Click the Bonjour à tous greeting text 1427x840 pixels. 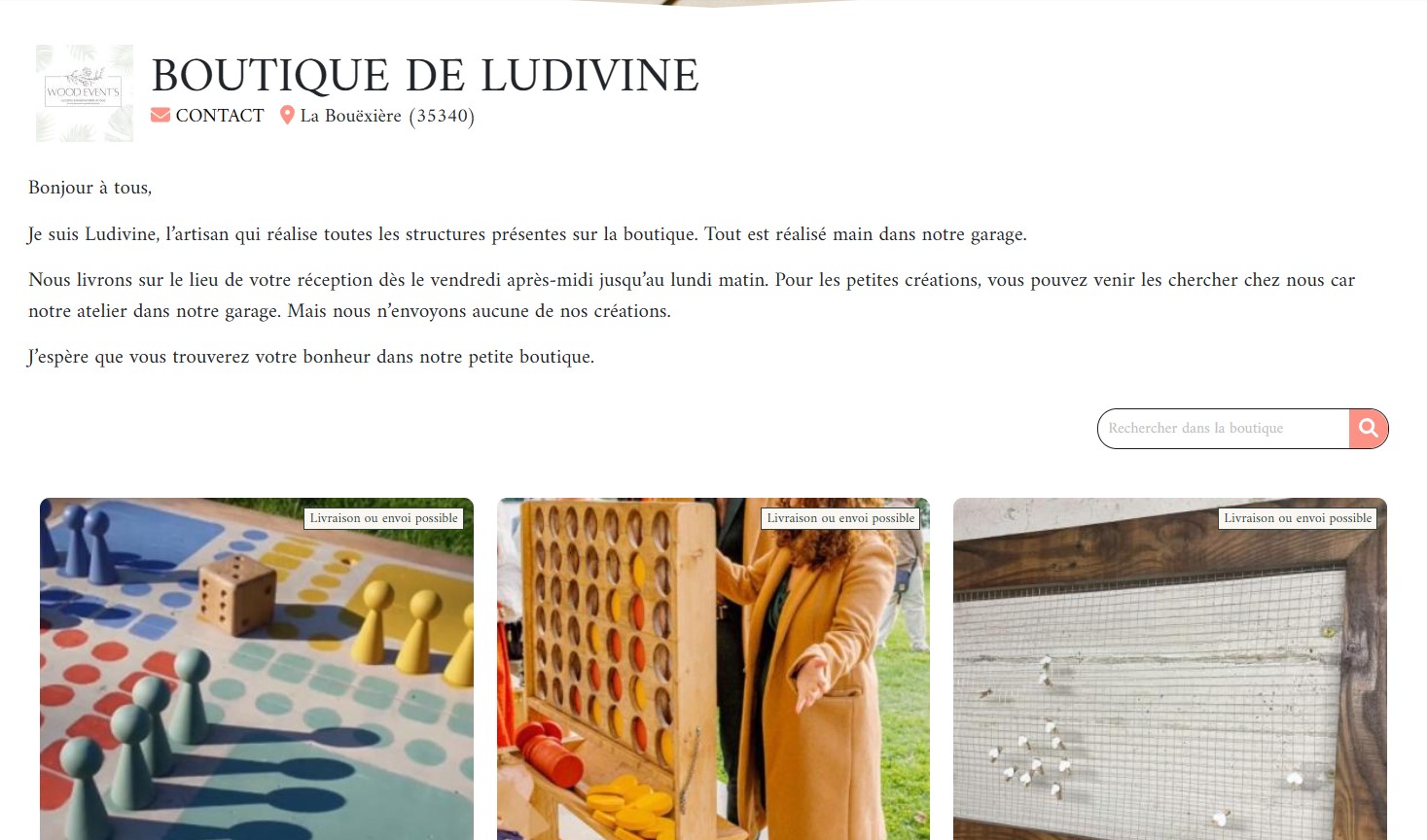[90, 188]
